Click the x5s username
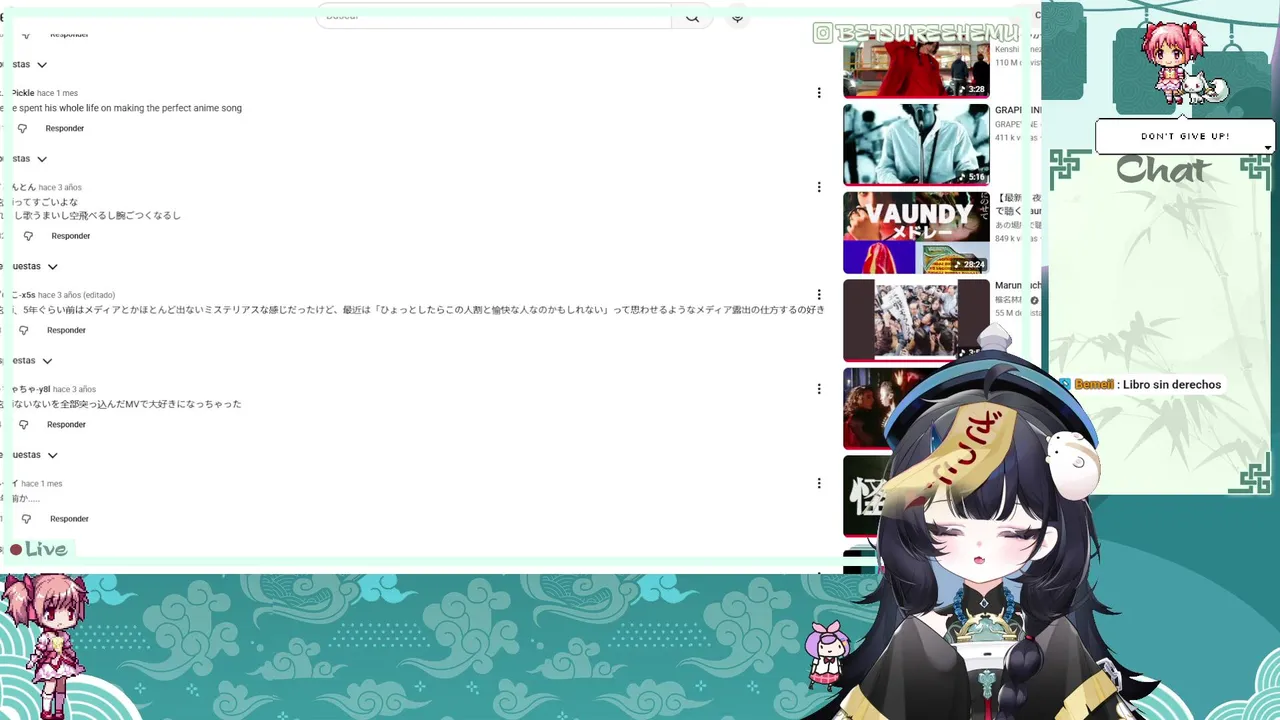1280x720 pixels. (23, 295)
